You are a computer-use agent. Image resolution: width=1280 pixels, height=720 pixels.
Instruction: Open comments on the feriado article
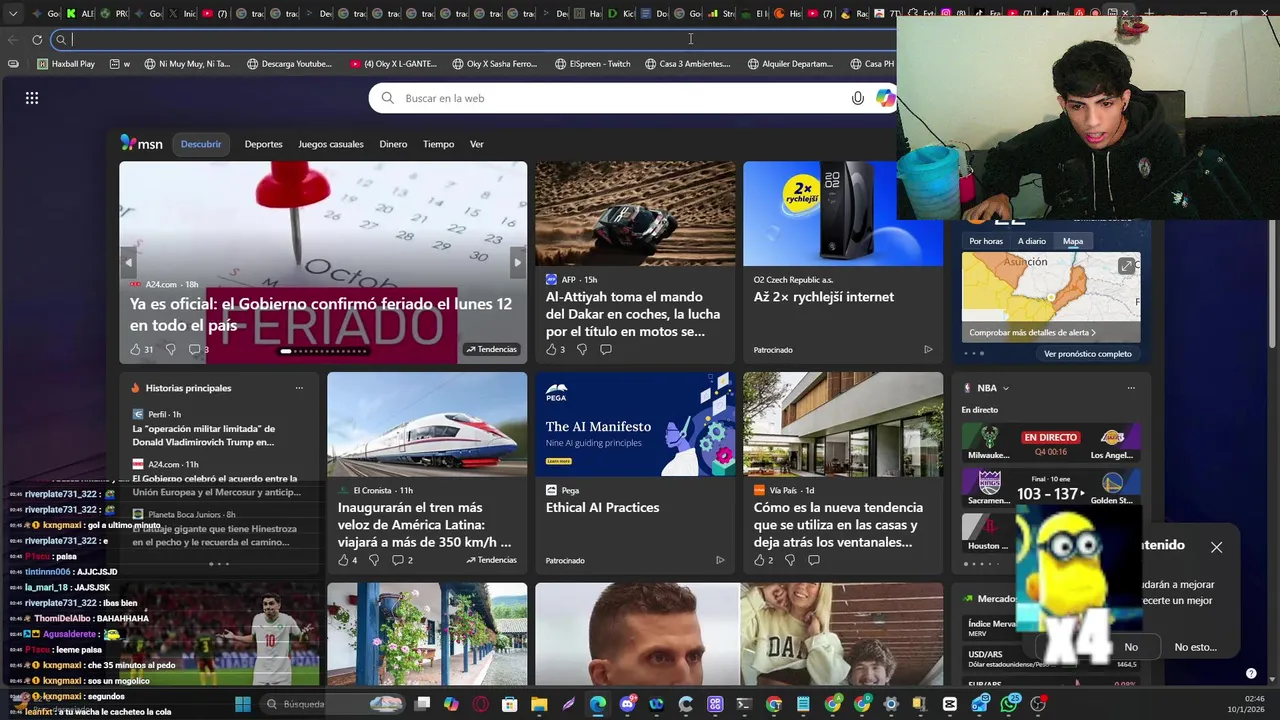[194, 349]
